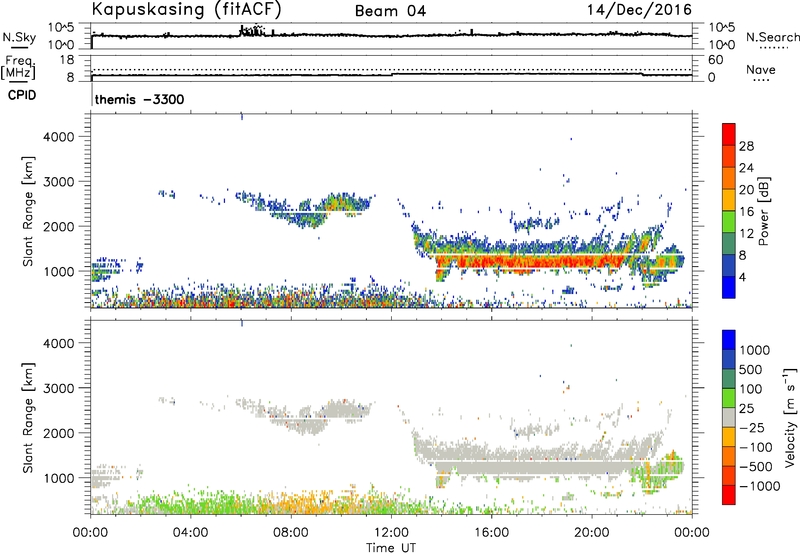Click the 'Power [dB]' colorbar label
The width and height of the screenshot is (800, 554).
tap(763, 211)
